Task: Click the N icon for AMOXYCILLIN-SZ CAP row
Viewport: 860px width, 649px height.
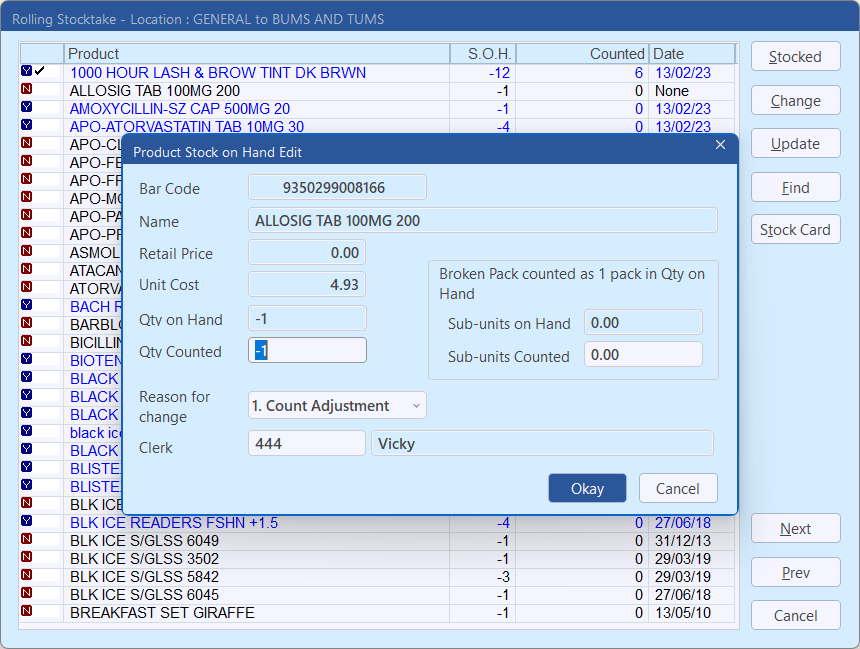Action: pyautogui.click(x=26, y=108)
